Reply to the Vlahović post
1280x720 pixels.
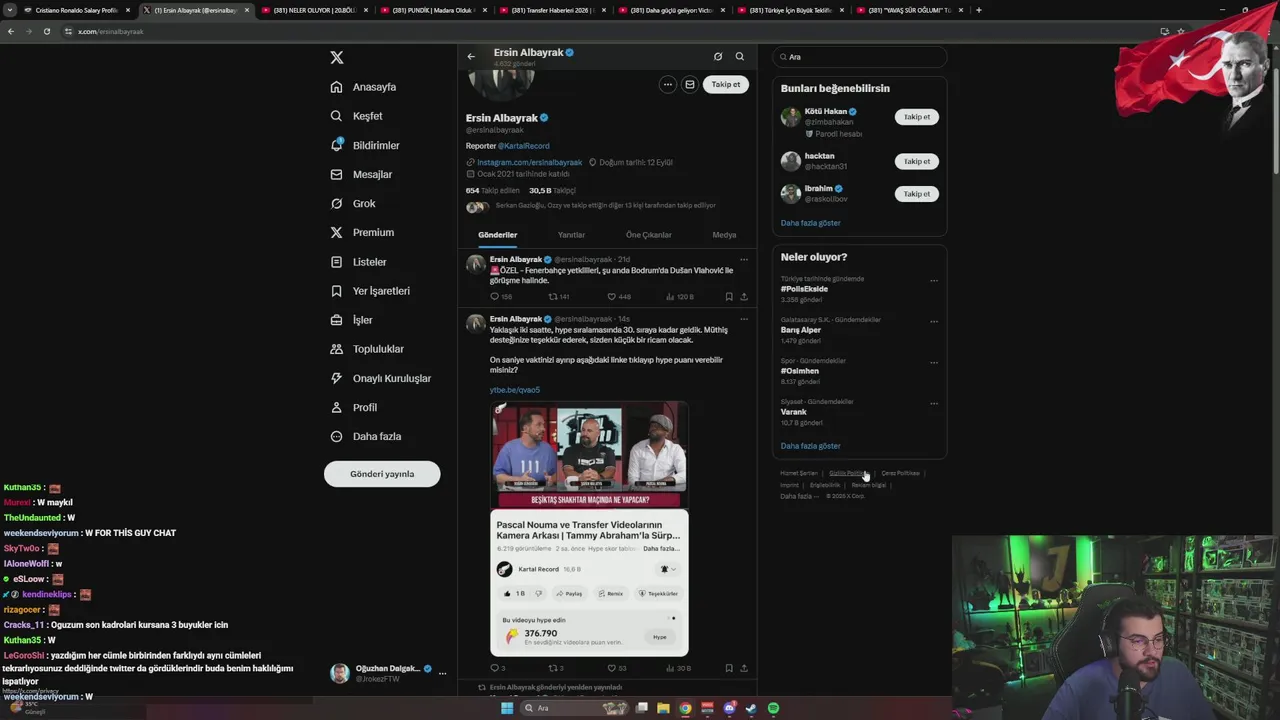pyautogui.click(x=501, y=297)
